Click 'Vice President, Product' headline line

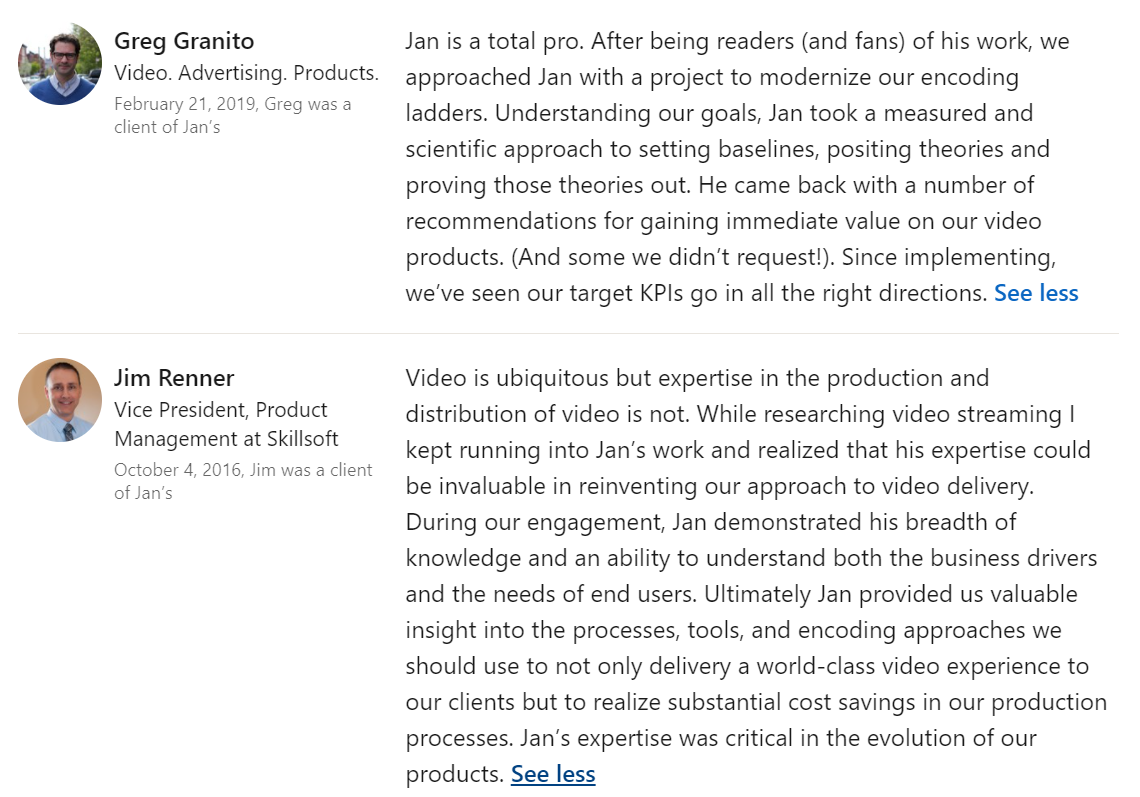[x=221, y=409]
